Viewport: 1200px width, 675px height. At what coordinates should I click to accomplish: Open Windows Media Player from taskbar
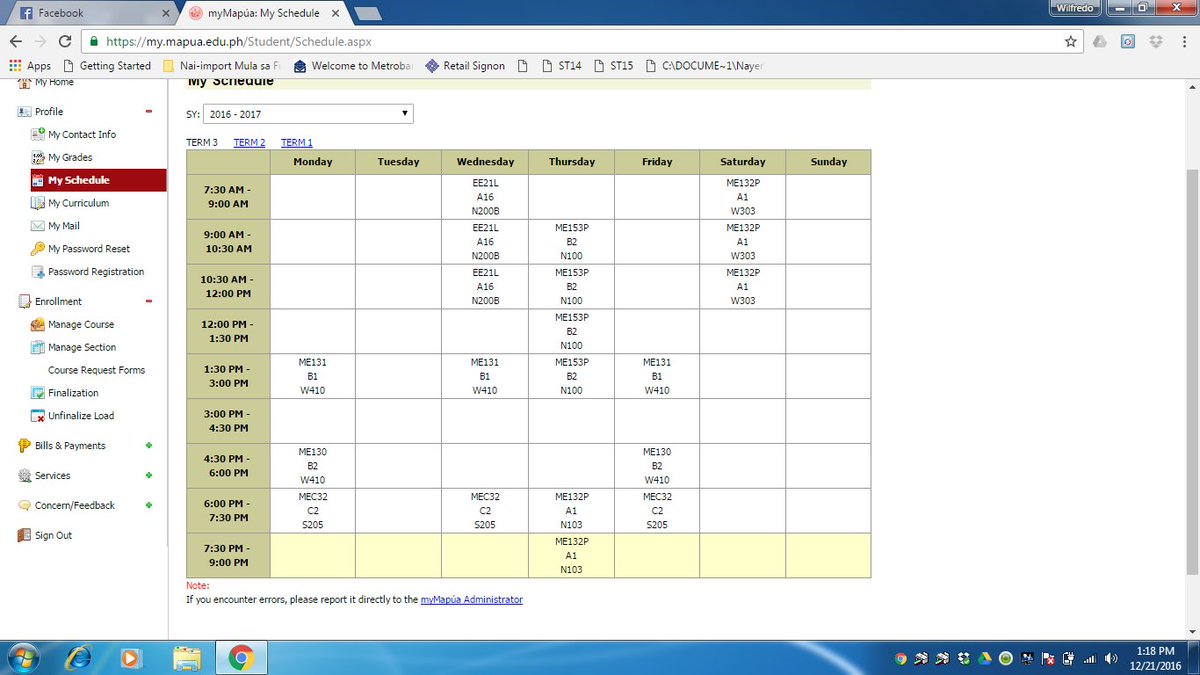click(130, 657)
